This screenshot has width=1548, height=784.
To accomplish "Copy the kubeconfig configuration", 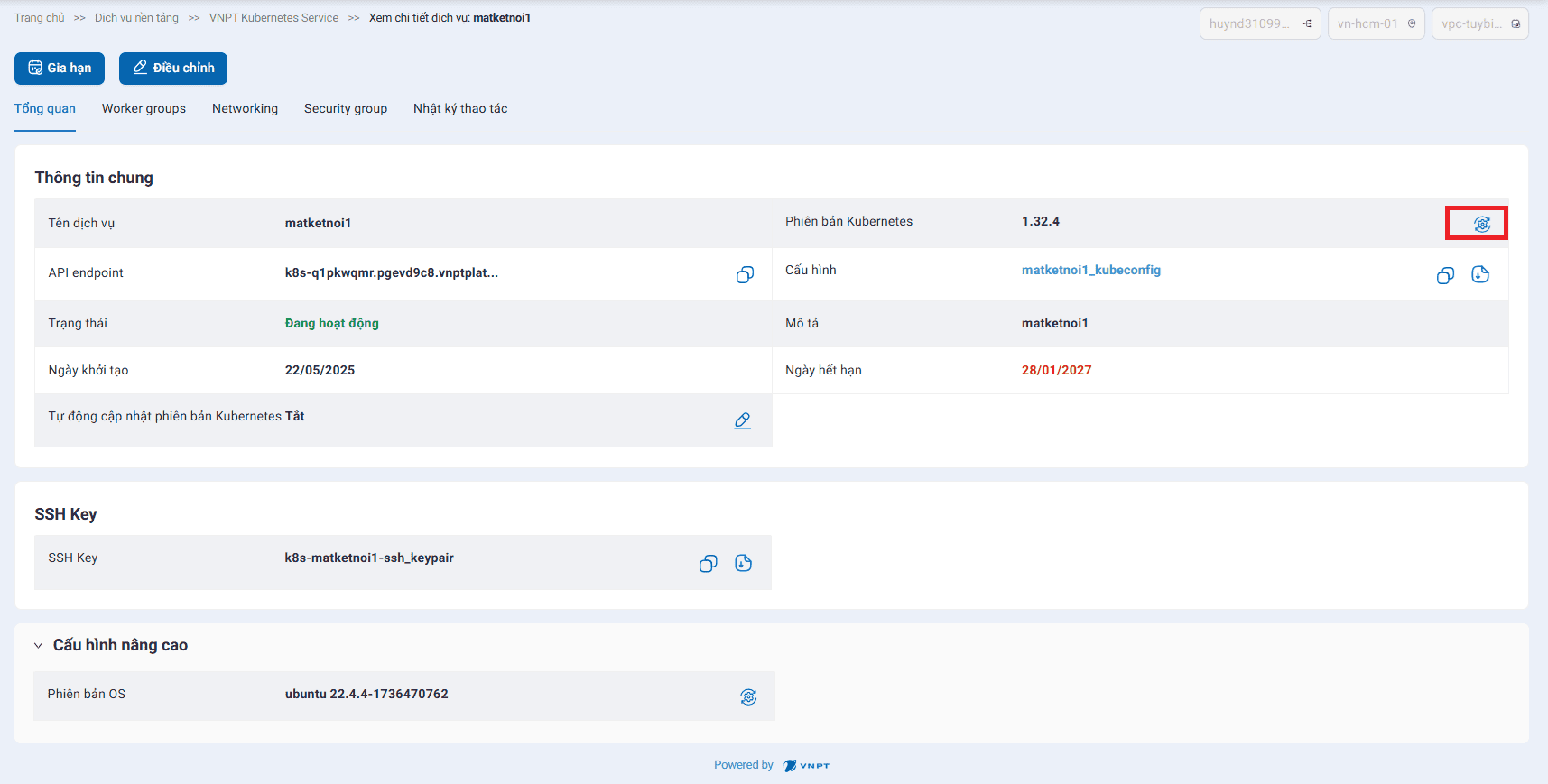I will (1445, 275).
